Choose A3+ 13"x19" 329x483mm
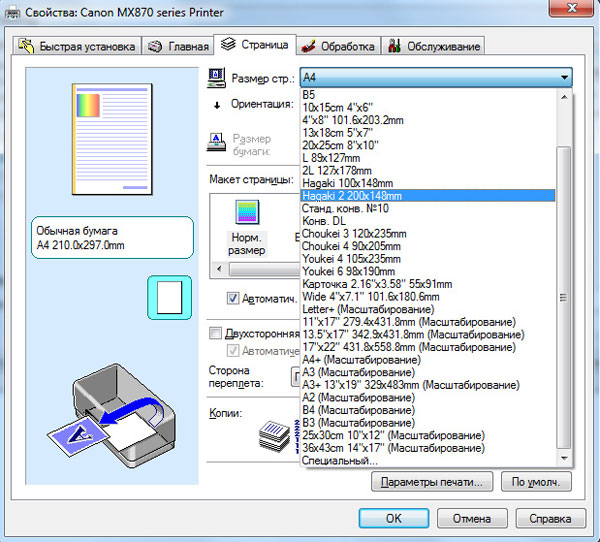The width and height of the screenshot is (600, 542). tap(428, 385)
